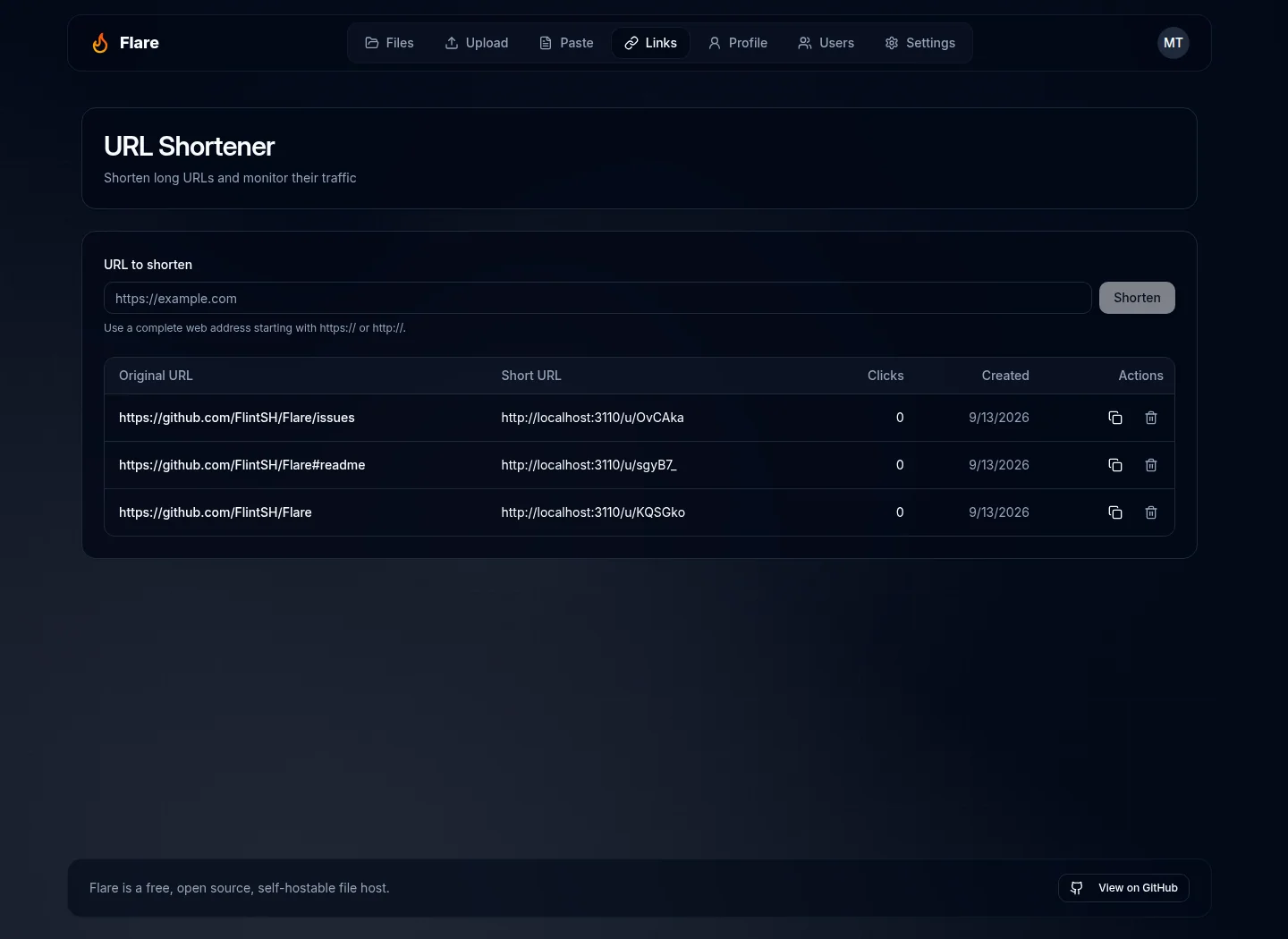
Task: Click the Flare flame logo icon
Action: click(x=100, y=43)
